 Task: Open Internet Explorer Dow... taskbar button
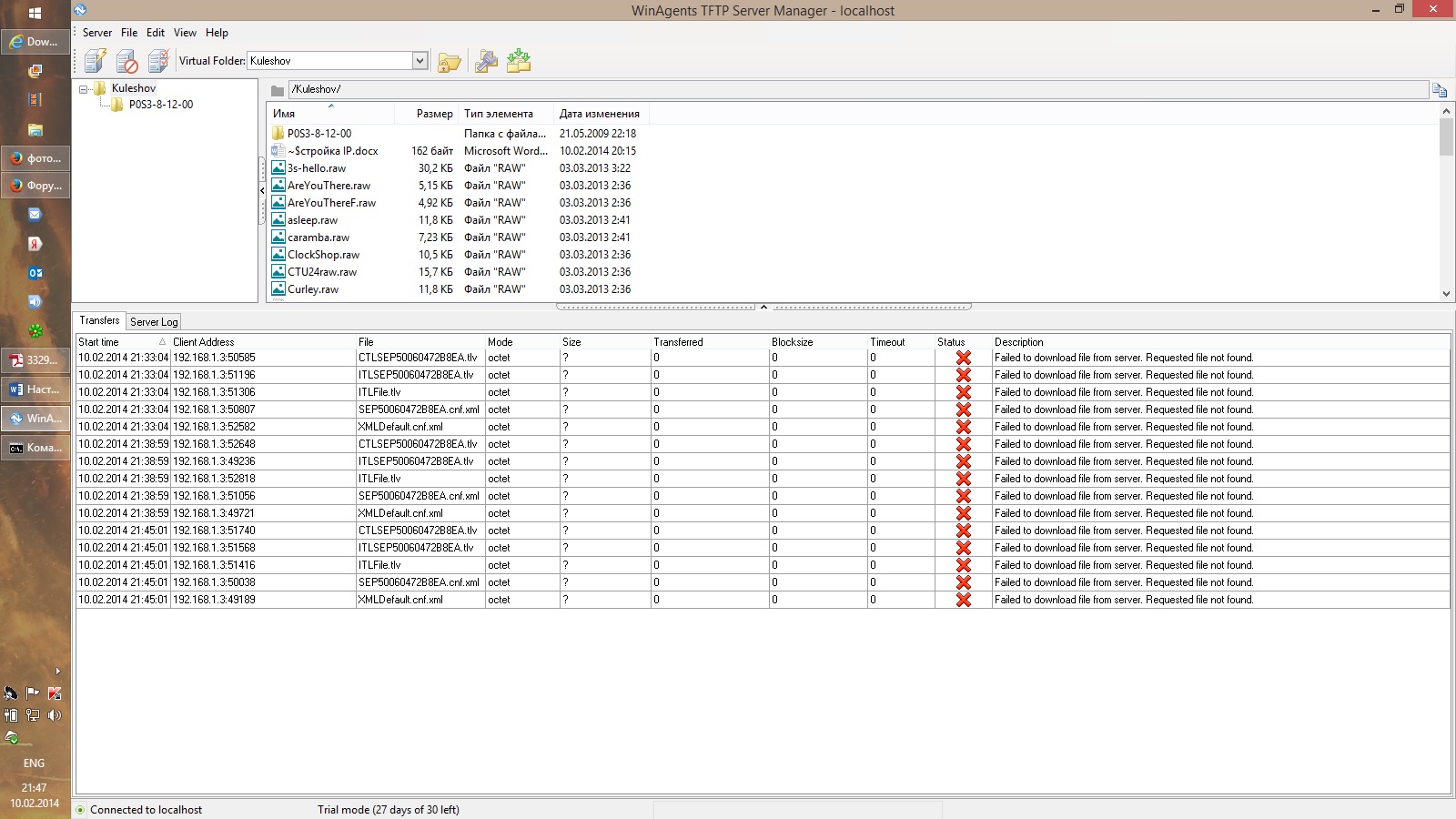point(35,42)
